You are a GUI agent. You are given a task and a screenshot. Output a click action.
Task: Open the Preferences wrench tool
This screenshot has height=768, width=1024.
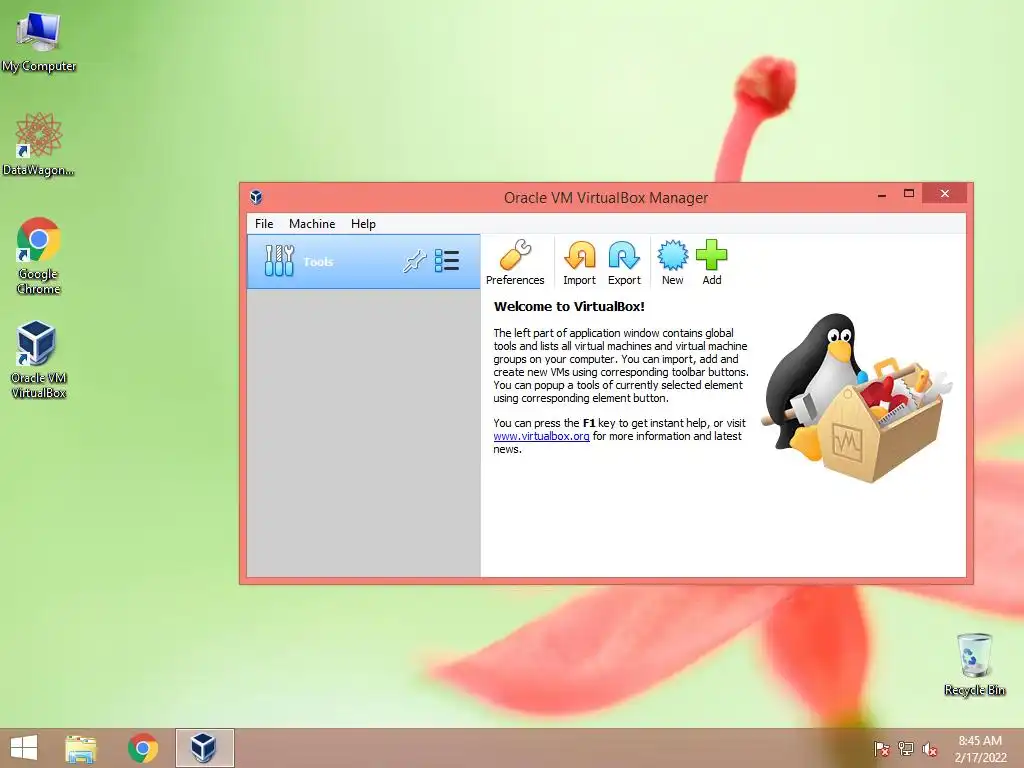click(515, 263)
